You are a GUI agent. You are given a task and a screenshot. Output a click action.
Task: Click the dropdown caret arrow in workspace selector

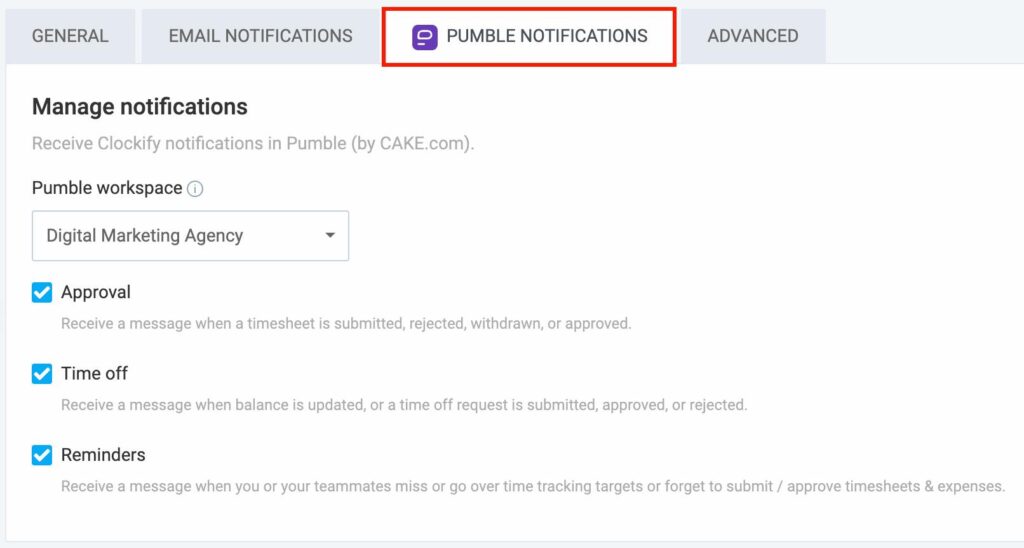330,235
